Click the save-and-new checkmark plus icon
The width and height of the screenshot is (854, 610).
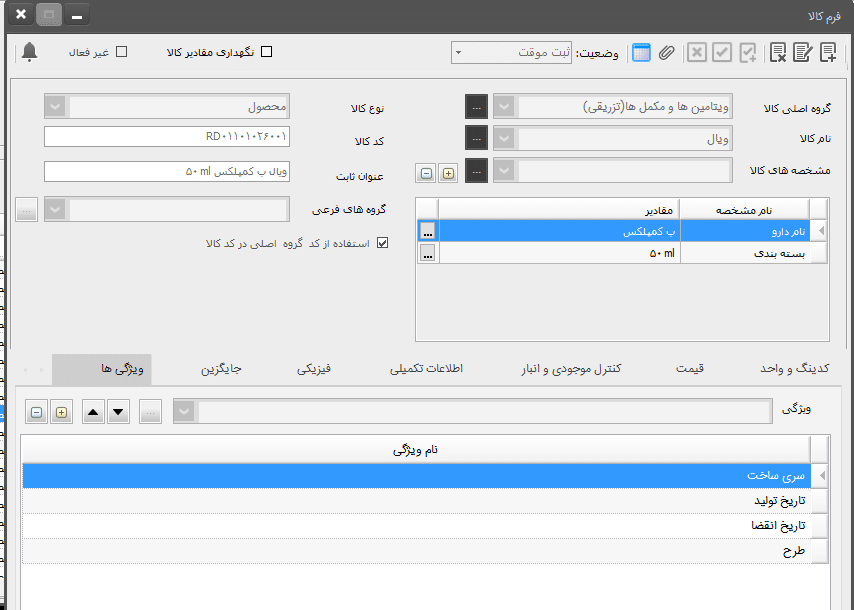748,53
